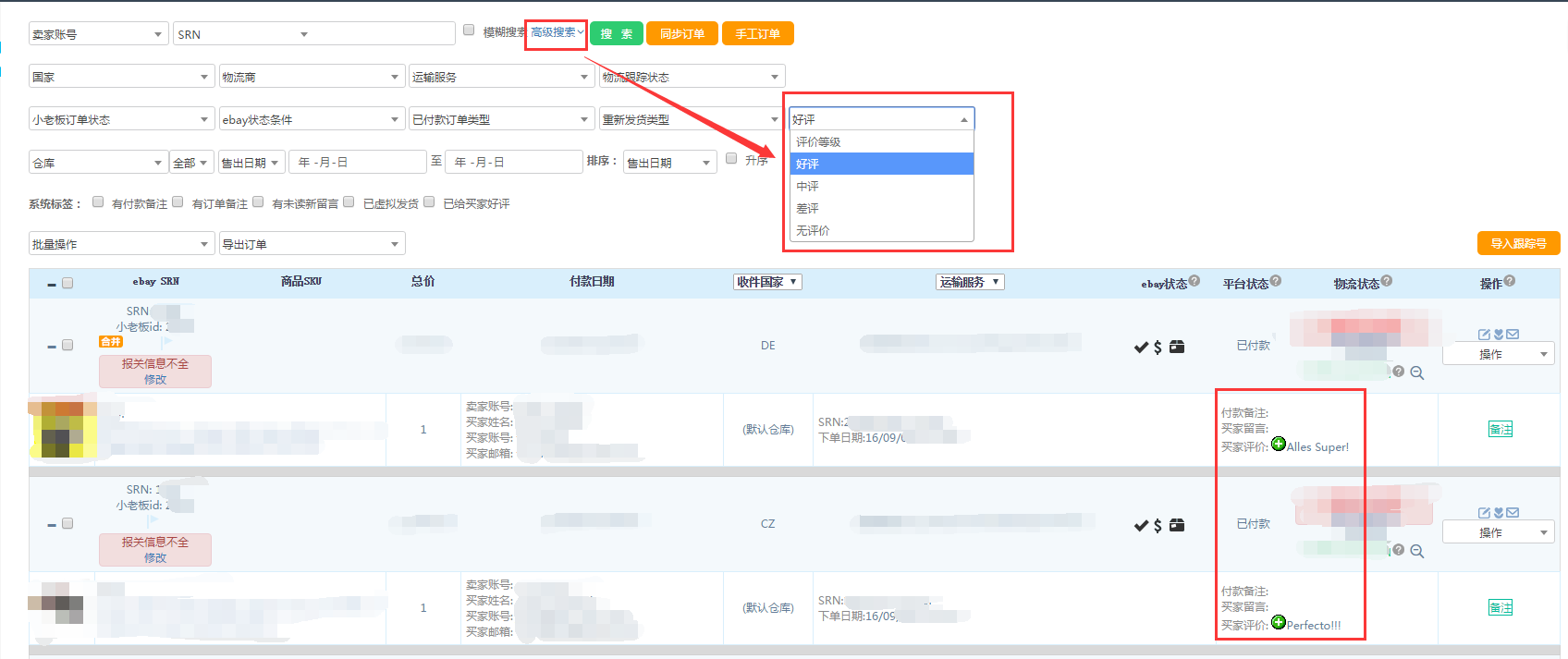Click the 导入跟踪号 import tracking button

pyautogui.click(x=1518, y=243)
